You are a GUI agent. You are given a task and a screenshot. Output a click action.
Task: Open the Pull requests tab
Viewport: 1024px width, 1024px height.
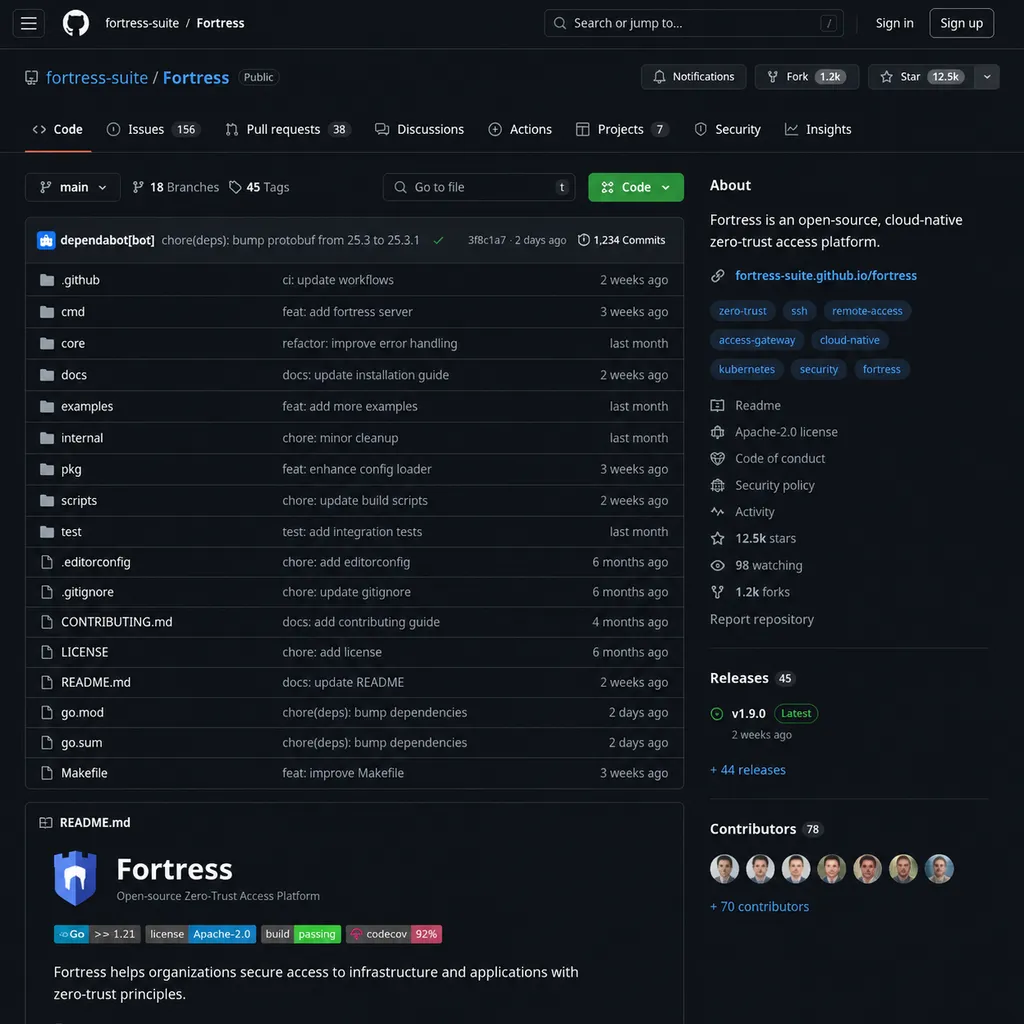tap(288, 130)
